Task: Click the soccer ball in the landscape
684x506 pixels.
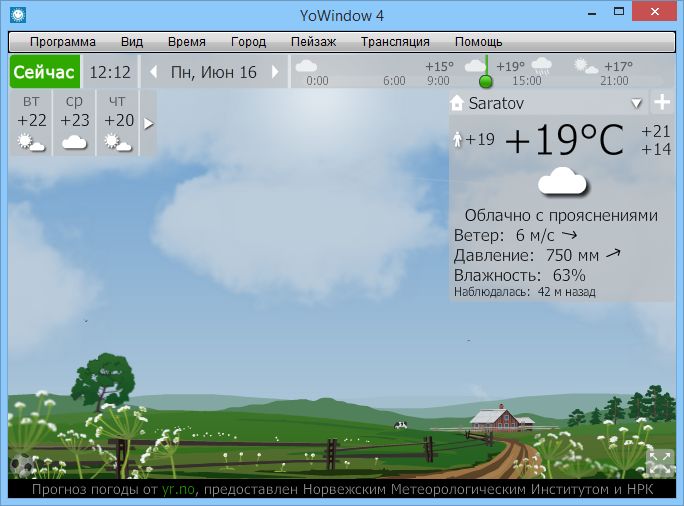Action: point(22,465)
